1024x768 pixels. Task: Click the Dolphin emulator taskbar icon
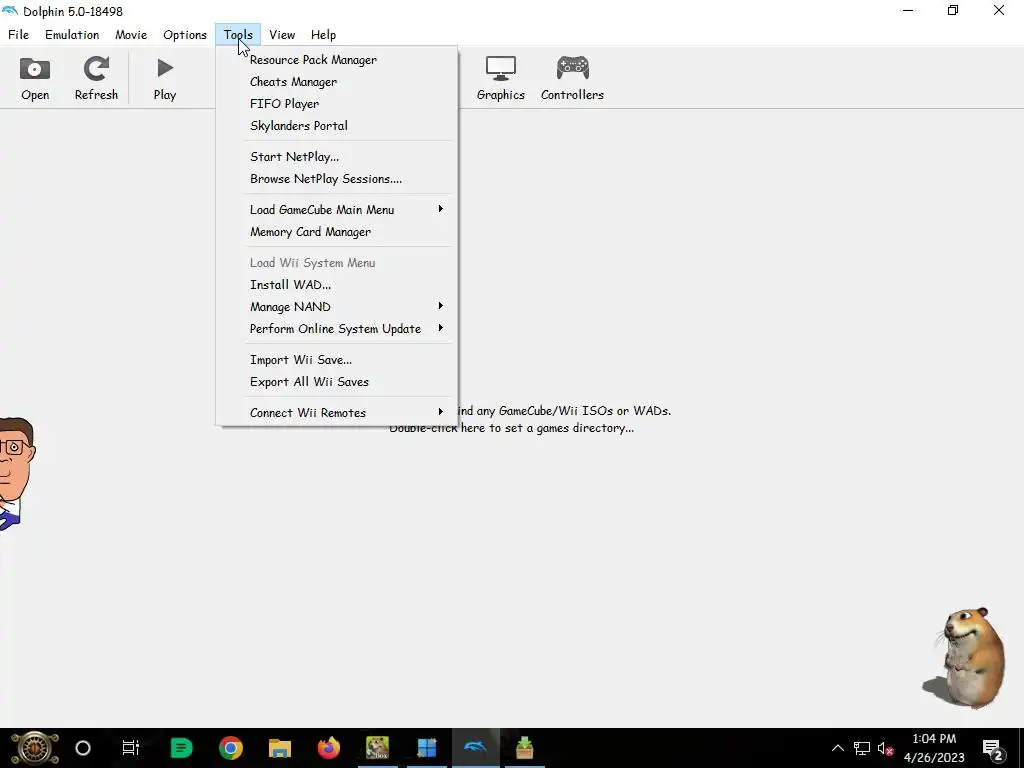pos(475,748)
